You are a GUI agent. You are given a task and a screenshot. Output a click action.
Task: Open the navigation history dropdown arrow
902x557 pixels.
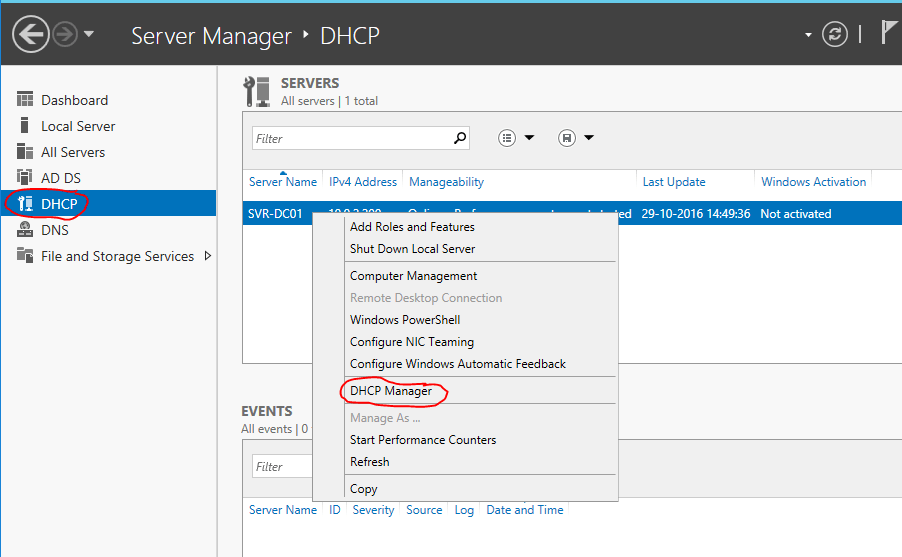[89, 35]
